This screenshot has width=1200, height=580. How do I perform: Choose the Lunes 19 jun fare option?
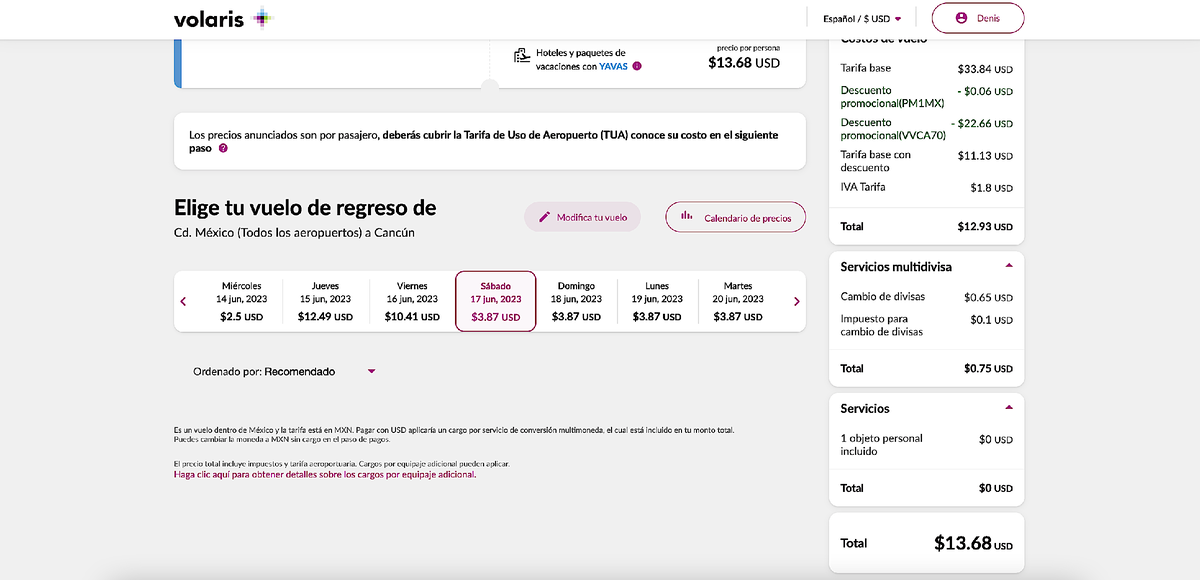pos(657,300)
